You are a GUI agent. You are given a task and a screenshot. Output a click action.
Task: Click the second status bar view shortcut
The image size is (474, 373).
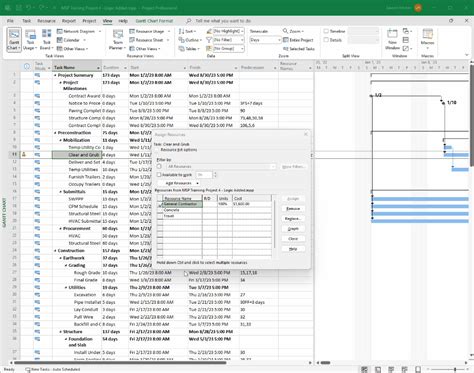378,369
